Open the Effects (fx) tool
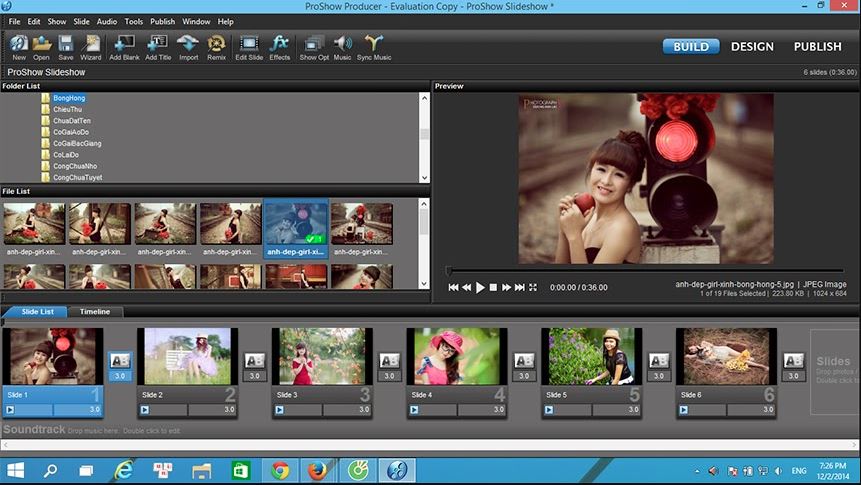 [279, 47]
